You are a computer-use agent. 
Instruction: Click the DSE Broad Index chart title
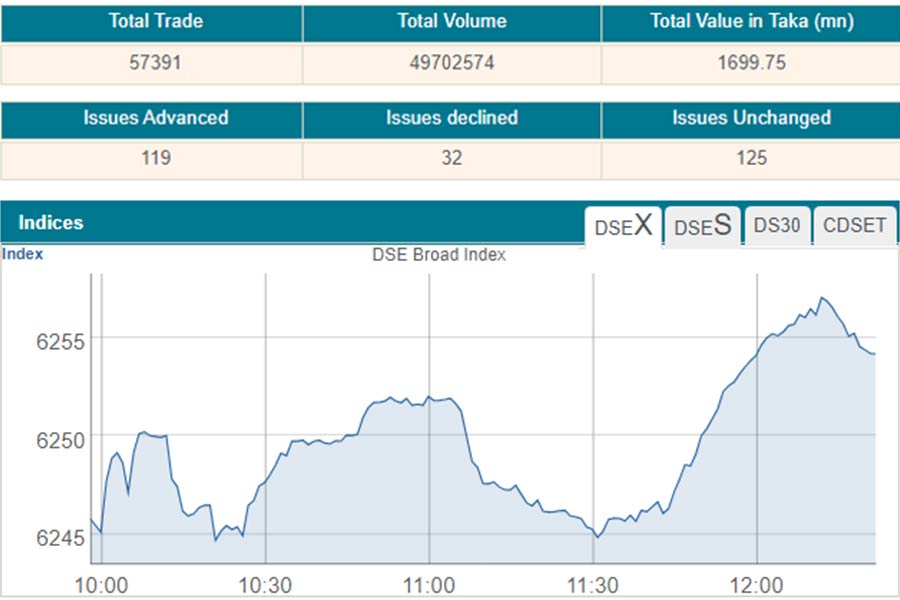(x=439, y=255)
